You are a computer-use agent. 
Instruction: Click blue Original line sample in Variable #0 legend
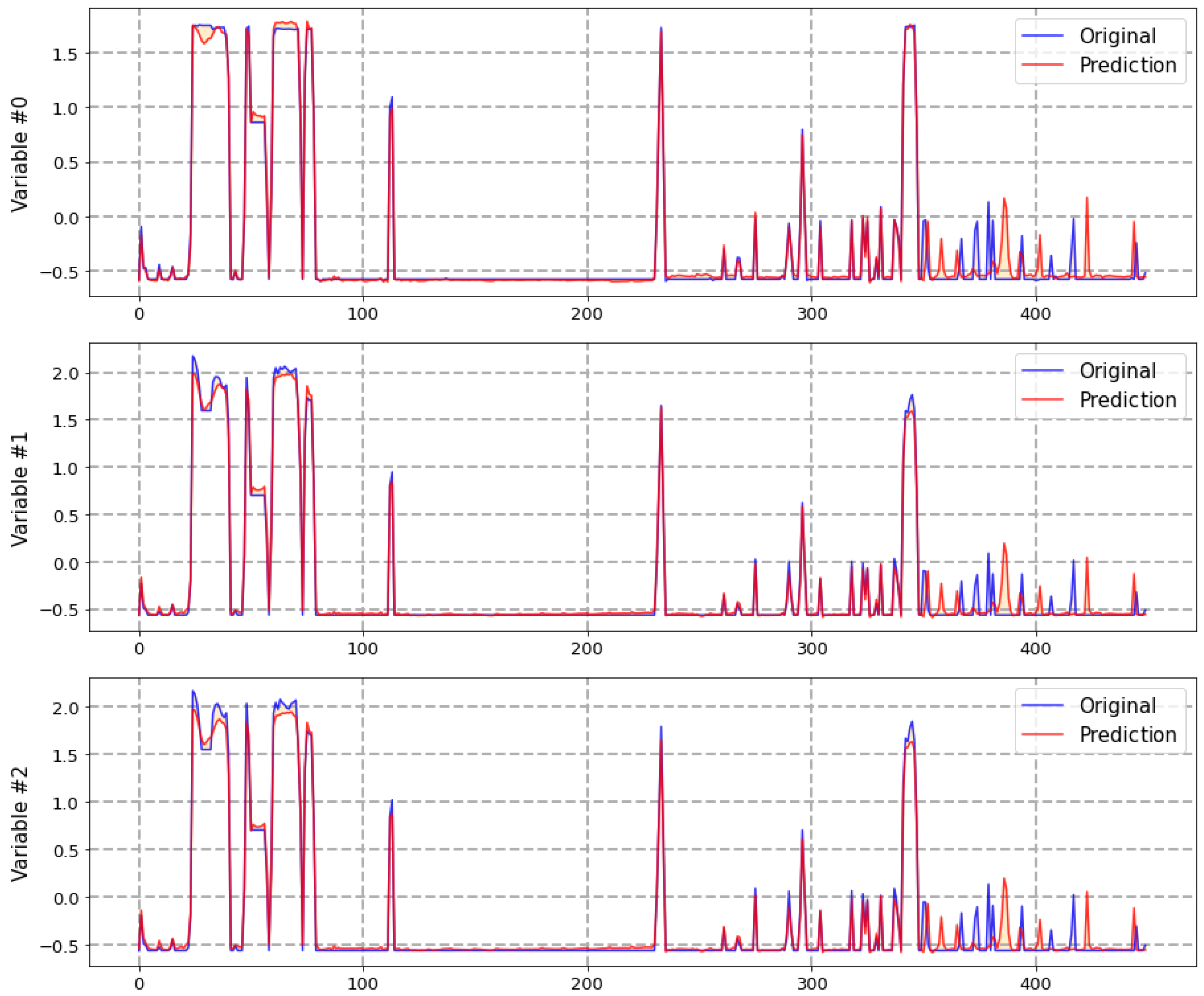tap(1042, 36)
